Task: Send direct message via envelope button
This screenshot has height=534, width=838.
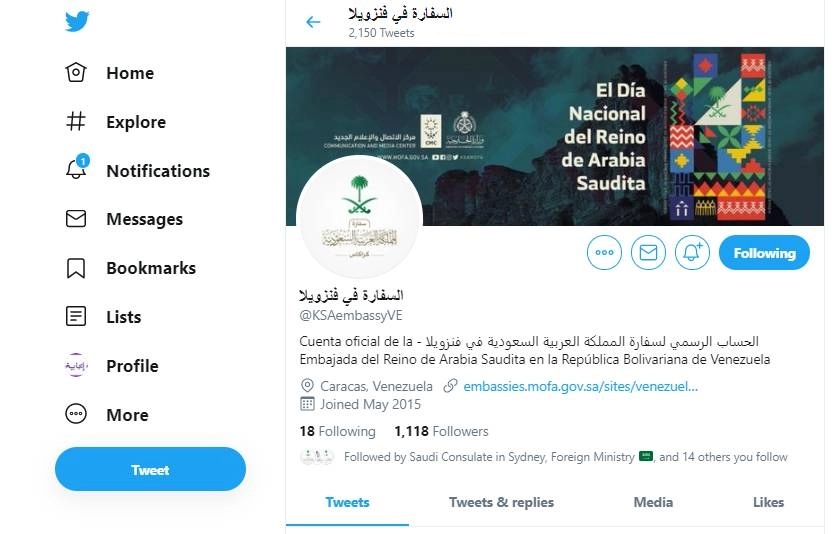Action: click(x=648, y=252)
